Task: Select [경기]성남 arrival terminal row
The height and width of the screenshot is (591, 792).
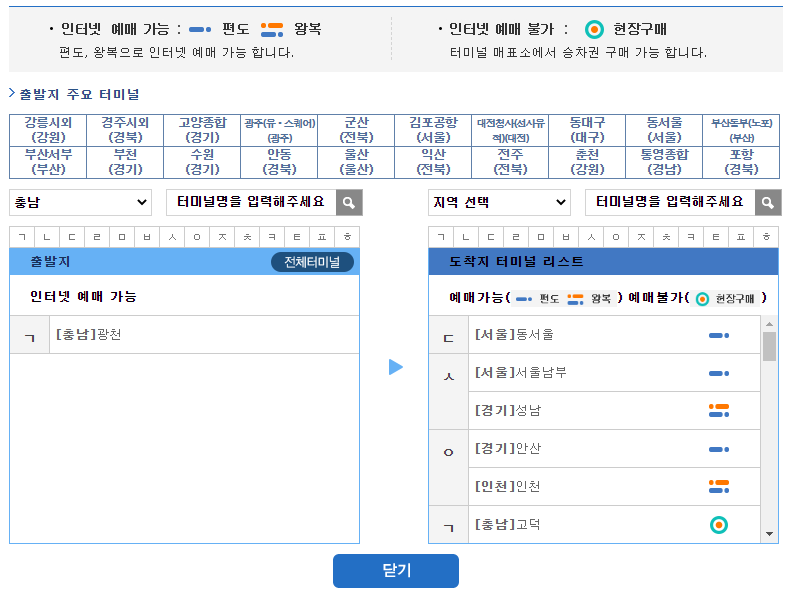Action: coord(614,411)
